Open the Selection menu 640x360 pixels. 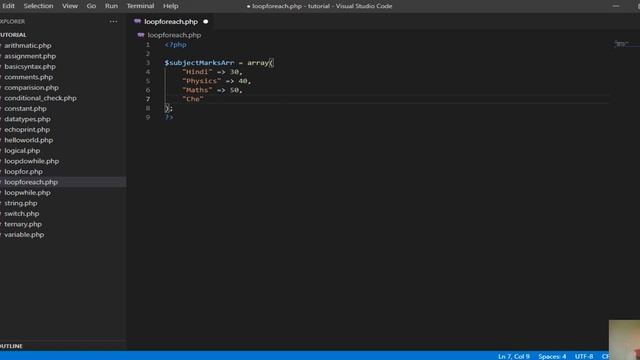[38, 6]
